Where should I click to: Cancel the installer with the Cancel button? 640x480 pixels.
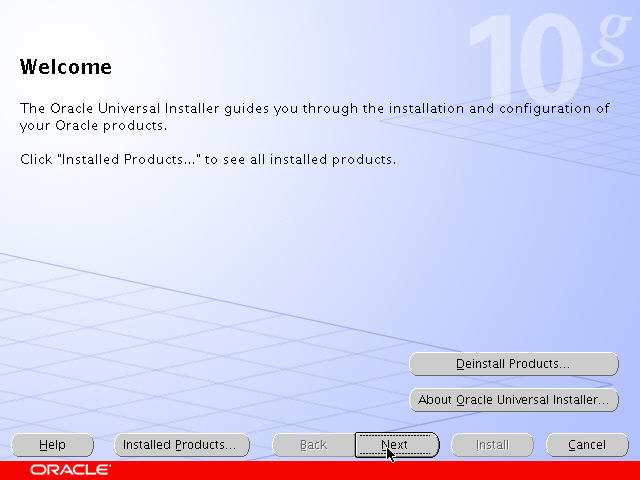pos(587,445)
